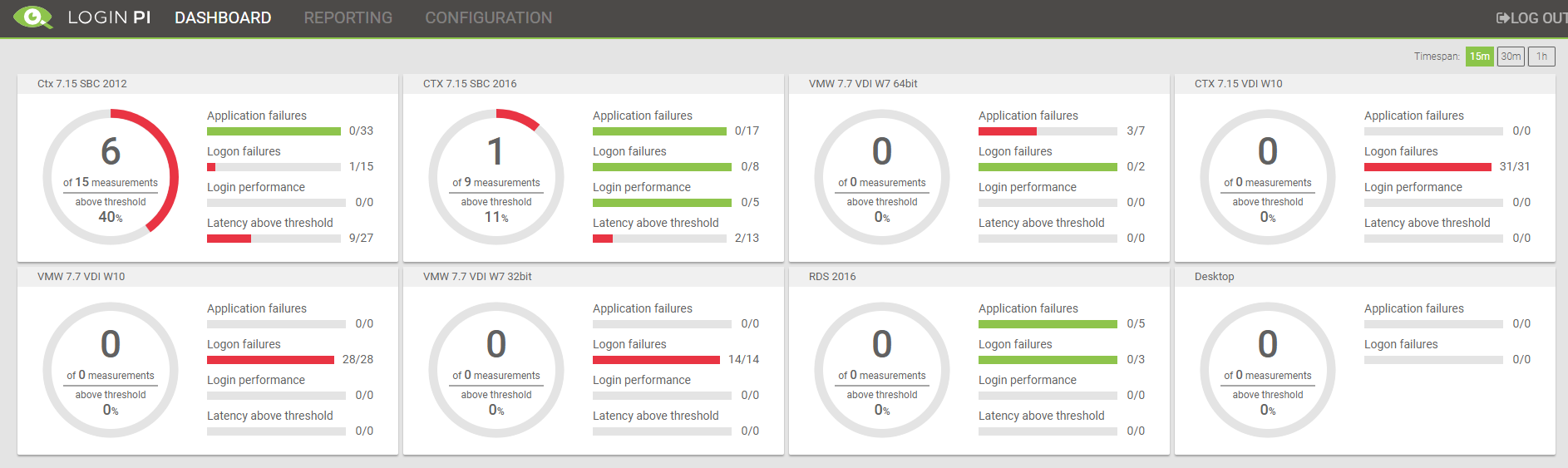Image resolution: width=1568 pixels, height=468 pixels.
Task: Click Logon failures label in CTX 7.15 VDI W10
Action: click(x=1401, y=151)
